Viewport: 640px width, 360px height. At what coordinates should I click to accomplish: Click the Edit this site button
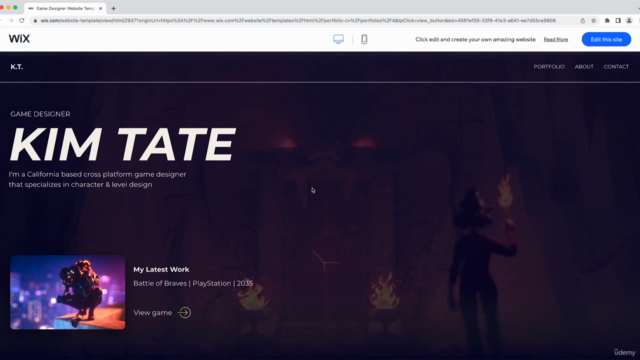coord(606,39)
